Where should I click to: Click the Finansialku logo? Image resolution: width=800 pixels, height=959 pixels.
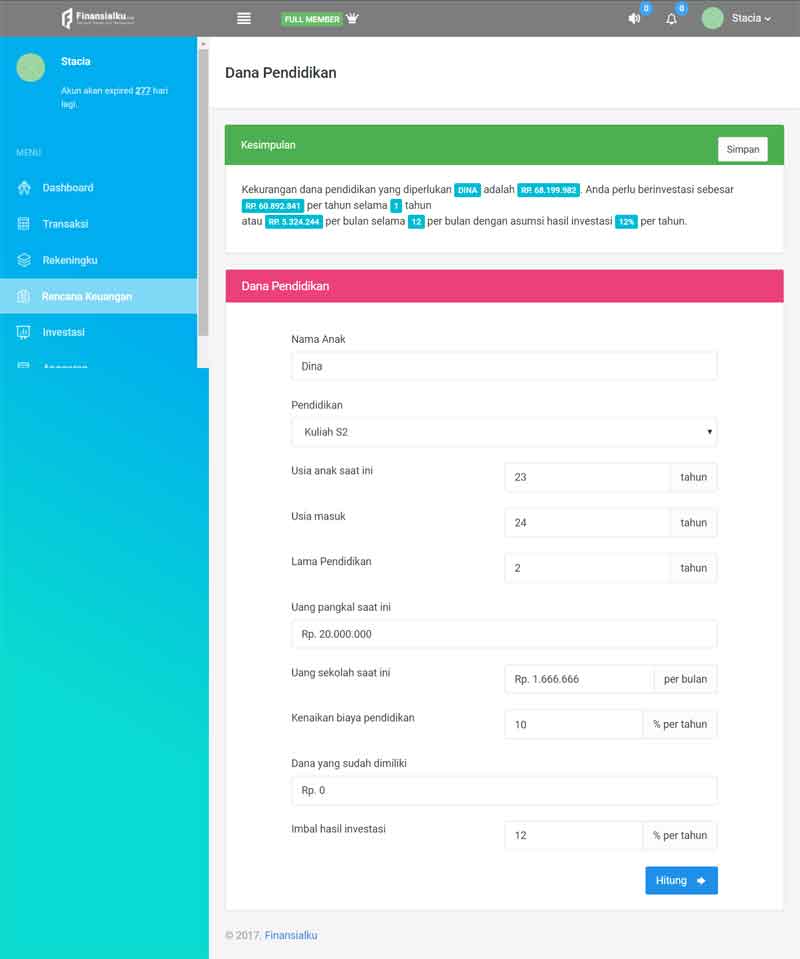coord(98,18)
